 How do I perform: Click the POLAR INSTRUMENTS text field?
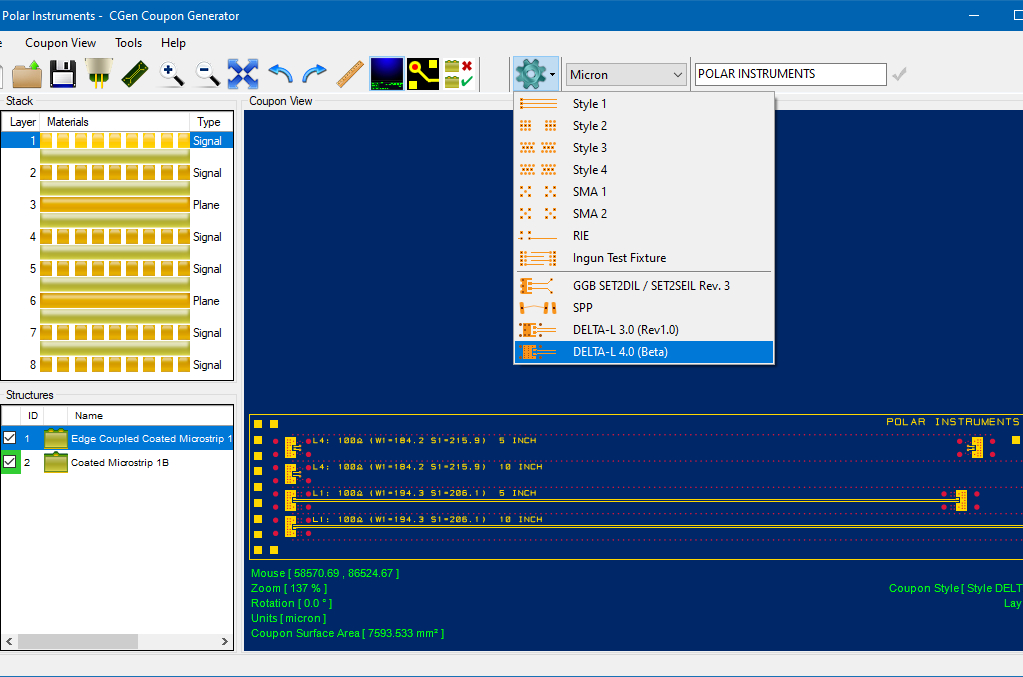coord(790,74)
